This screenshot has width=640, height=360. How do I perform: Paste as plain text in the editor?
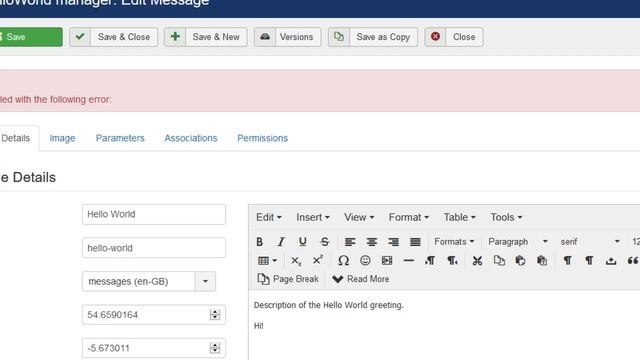pos(542,260)
